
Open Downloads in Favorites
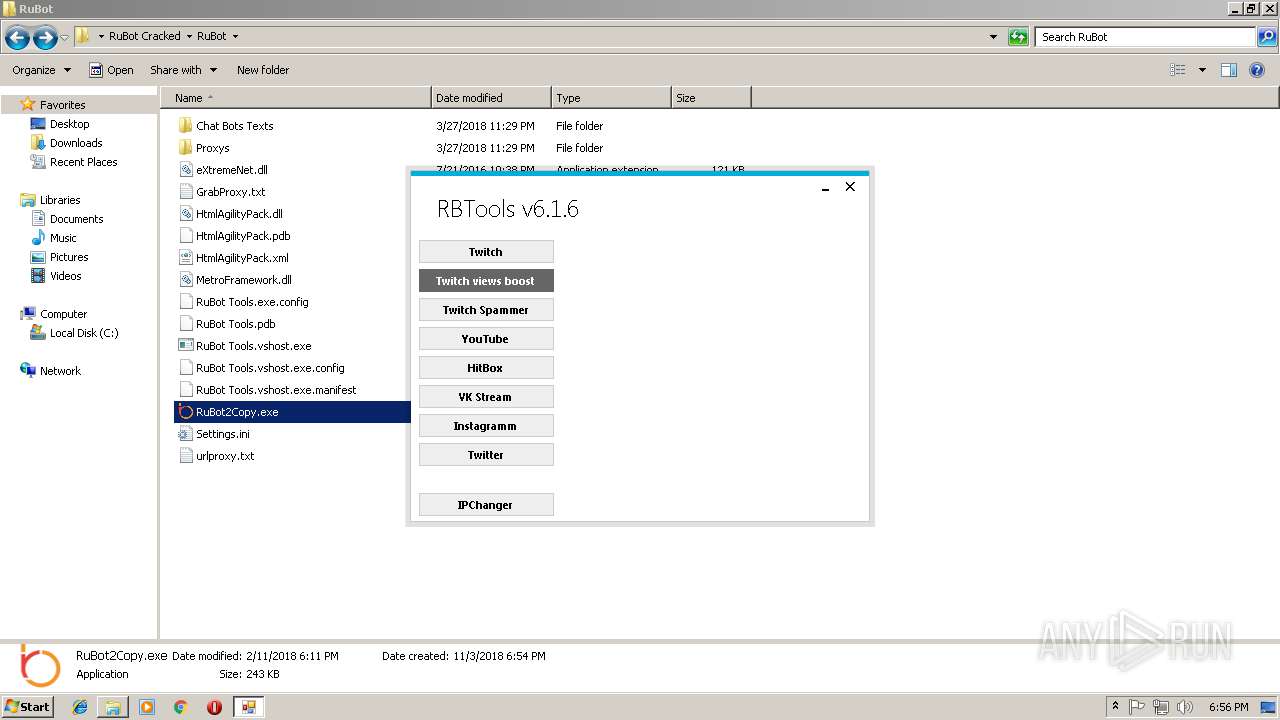[x=76, y=143]
